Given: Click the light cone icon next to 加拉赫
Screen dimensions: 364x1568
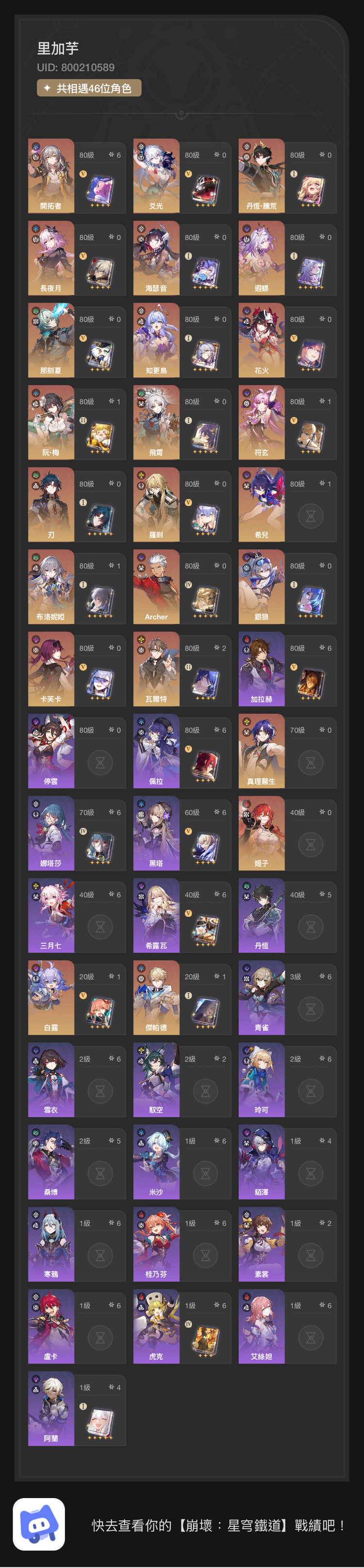Looking at the screenshot, I should pos(311,683).
